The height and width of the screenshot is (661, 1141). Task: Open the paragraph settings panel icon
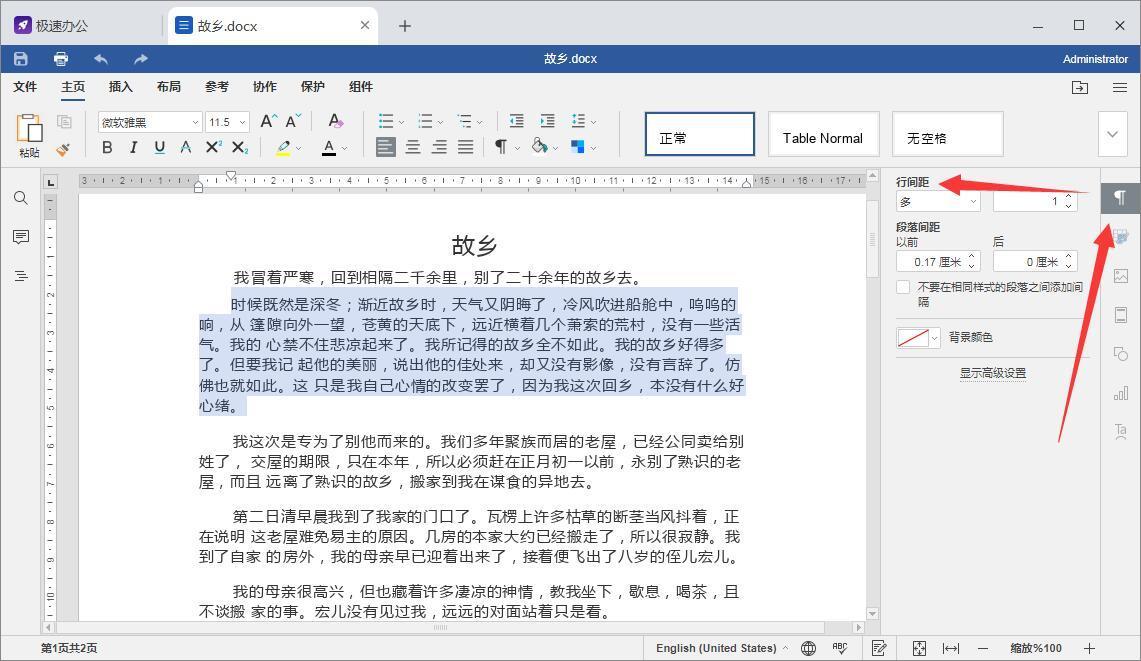pyautogui.click(x=1119, y=198)
